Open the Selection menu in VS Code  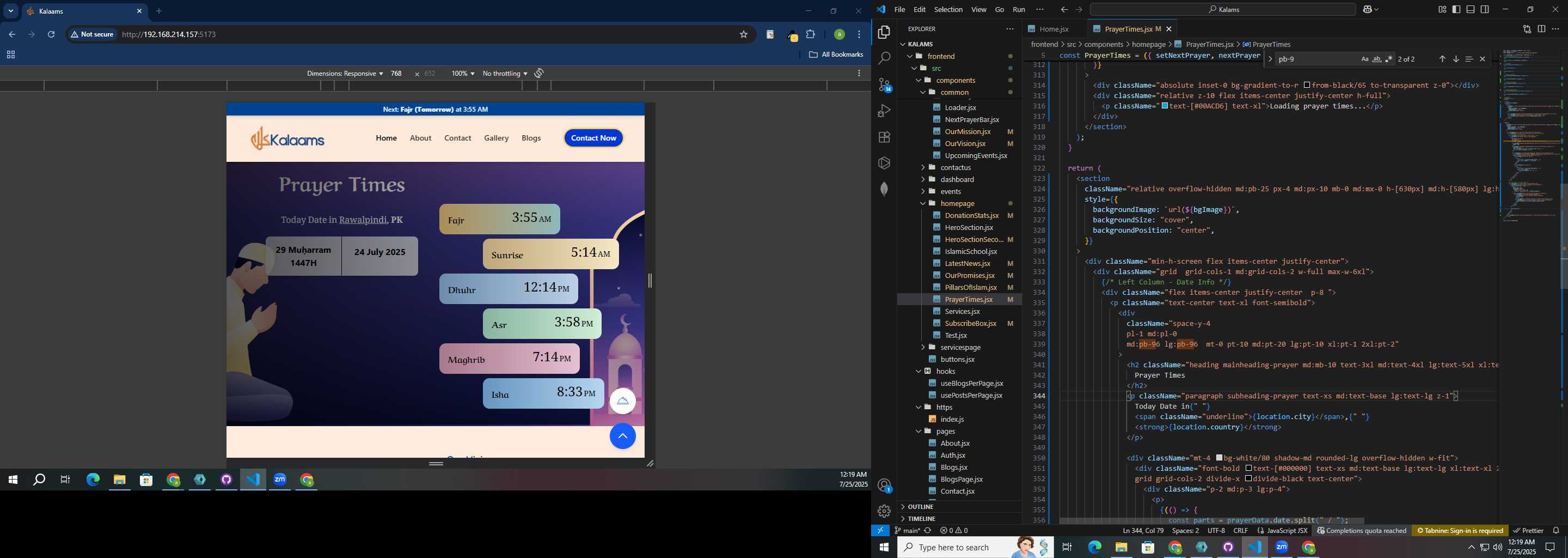pos(948,10)
